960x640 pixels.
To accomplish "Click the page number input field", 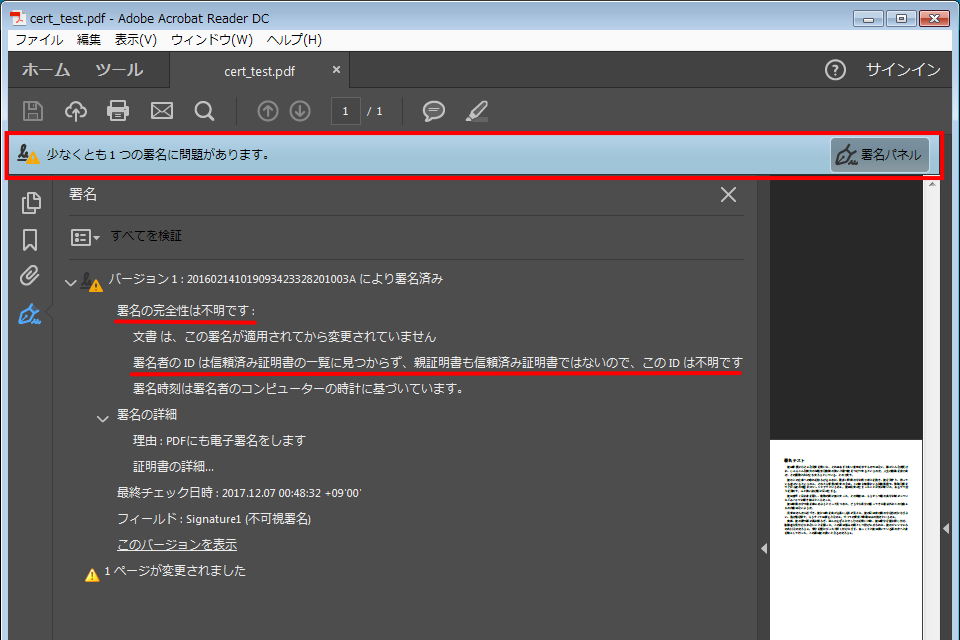I will tap(345, 111).
